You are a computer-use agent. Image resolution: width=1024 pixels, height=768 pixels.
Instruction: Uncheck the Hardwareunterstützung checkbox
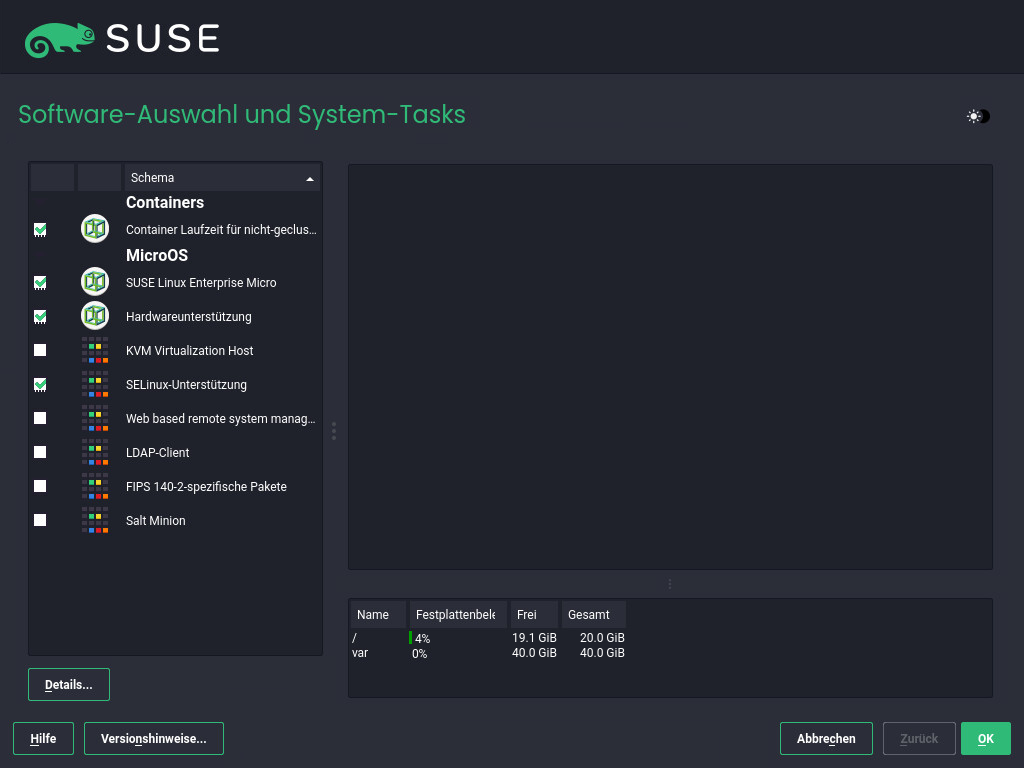pyautogui.click(x=40, y=317)
